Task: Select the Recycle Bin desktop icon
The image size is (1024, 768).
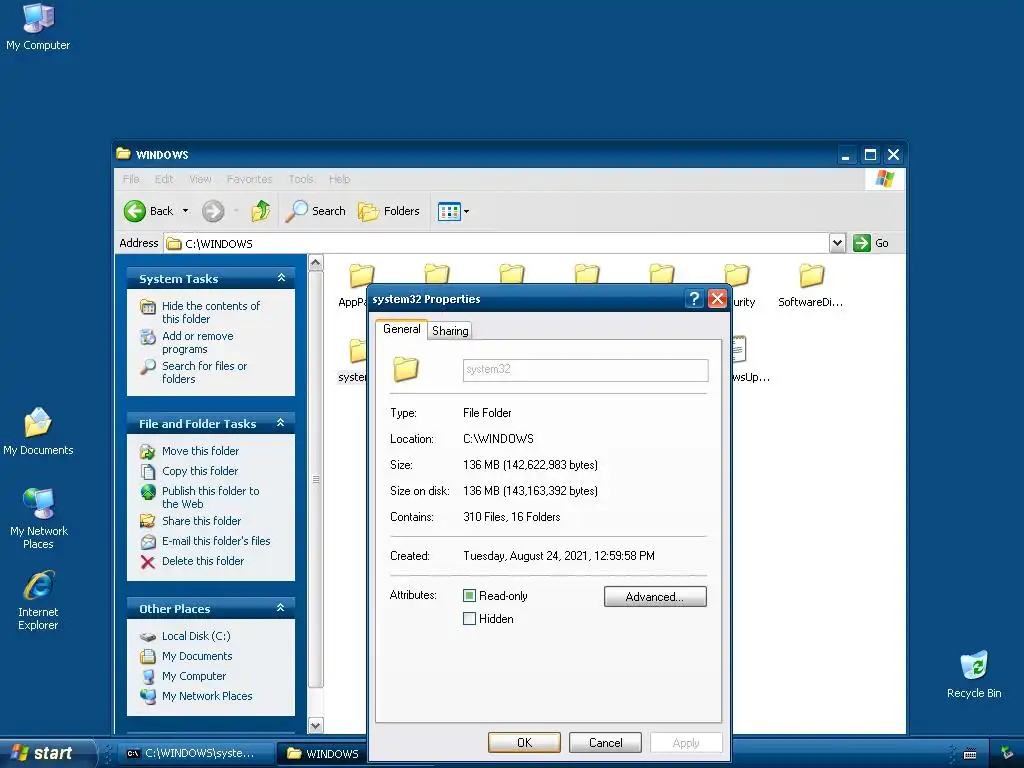Action: coord(974,675)
